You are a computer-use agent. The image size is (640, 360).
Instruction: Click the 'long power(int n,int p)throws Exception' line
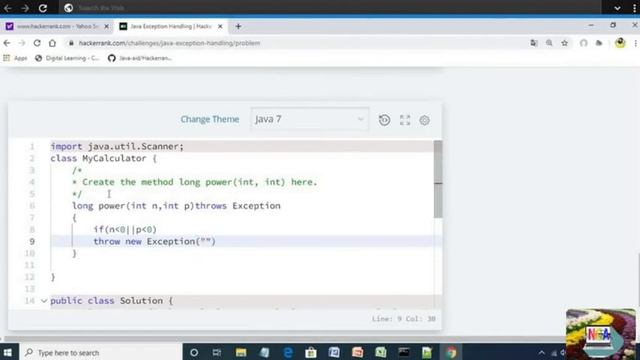176,206
